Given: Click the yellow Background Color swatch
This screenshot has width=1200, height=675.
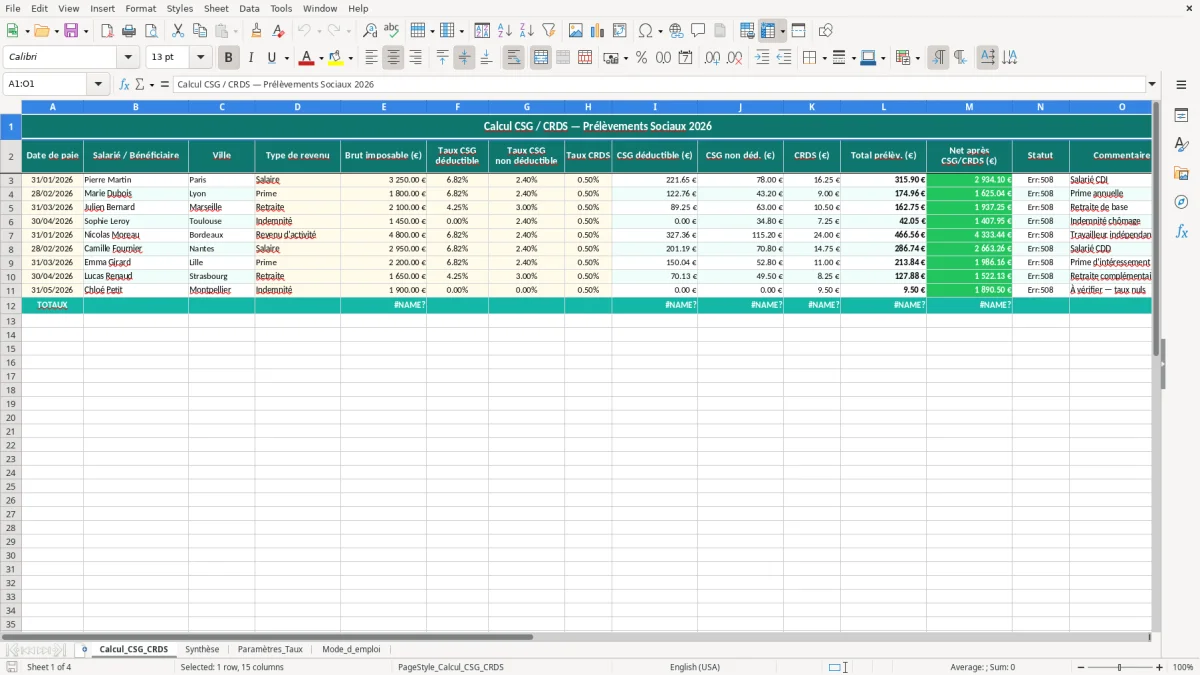Looking at the screenshot, I should pyautogui.click(x=336, y=58).
